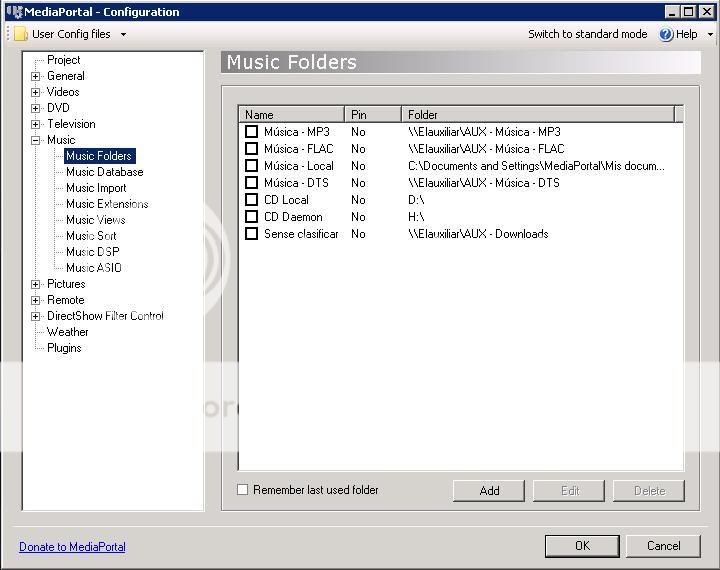Close the MediaPortal Configuration window
720x570 pixels.
pyautogui.click(x=706, y=11)
